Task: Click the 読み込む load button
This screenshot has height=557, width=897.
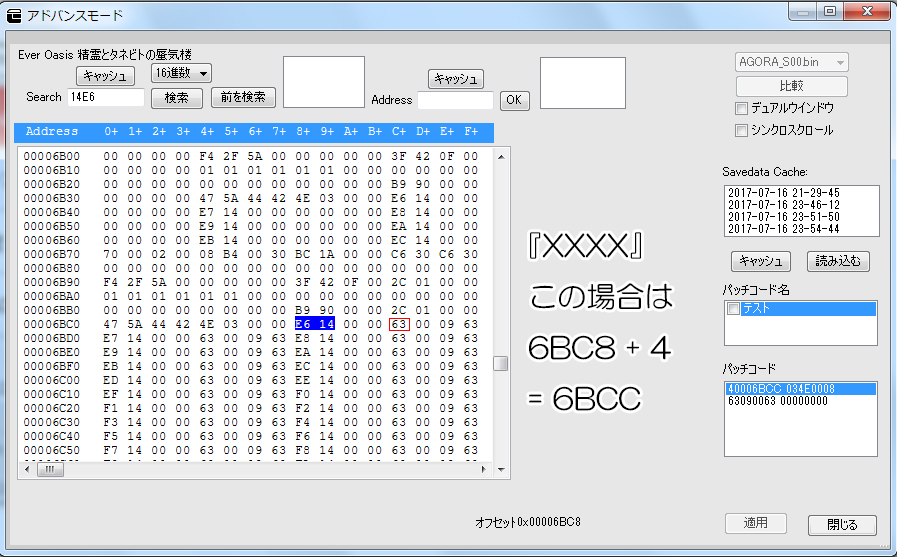Action: [837, 261]
